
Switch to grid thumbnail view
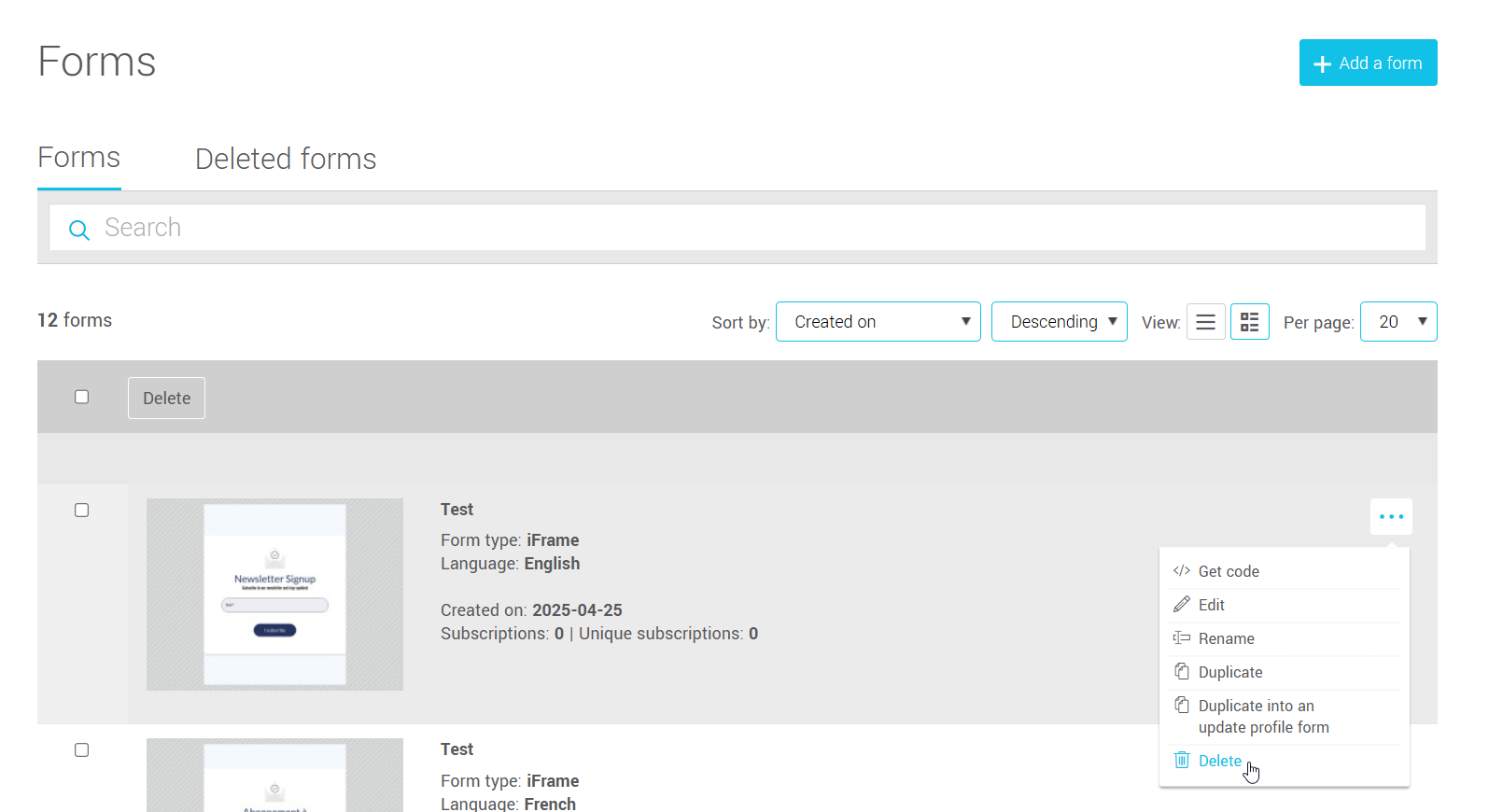pyautogui.click(x=1249, y=322)
